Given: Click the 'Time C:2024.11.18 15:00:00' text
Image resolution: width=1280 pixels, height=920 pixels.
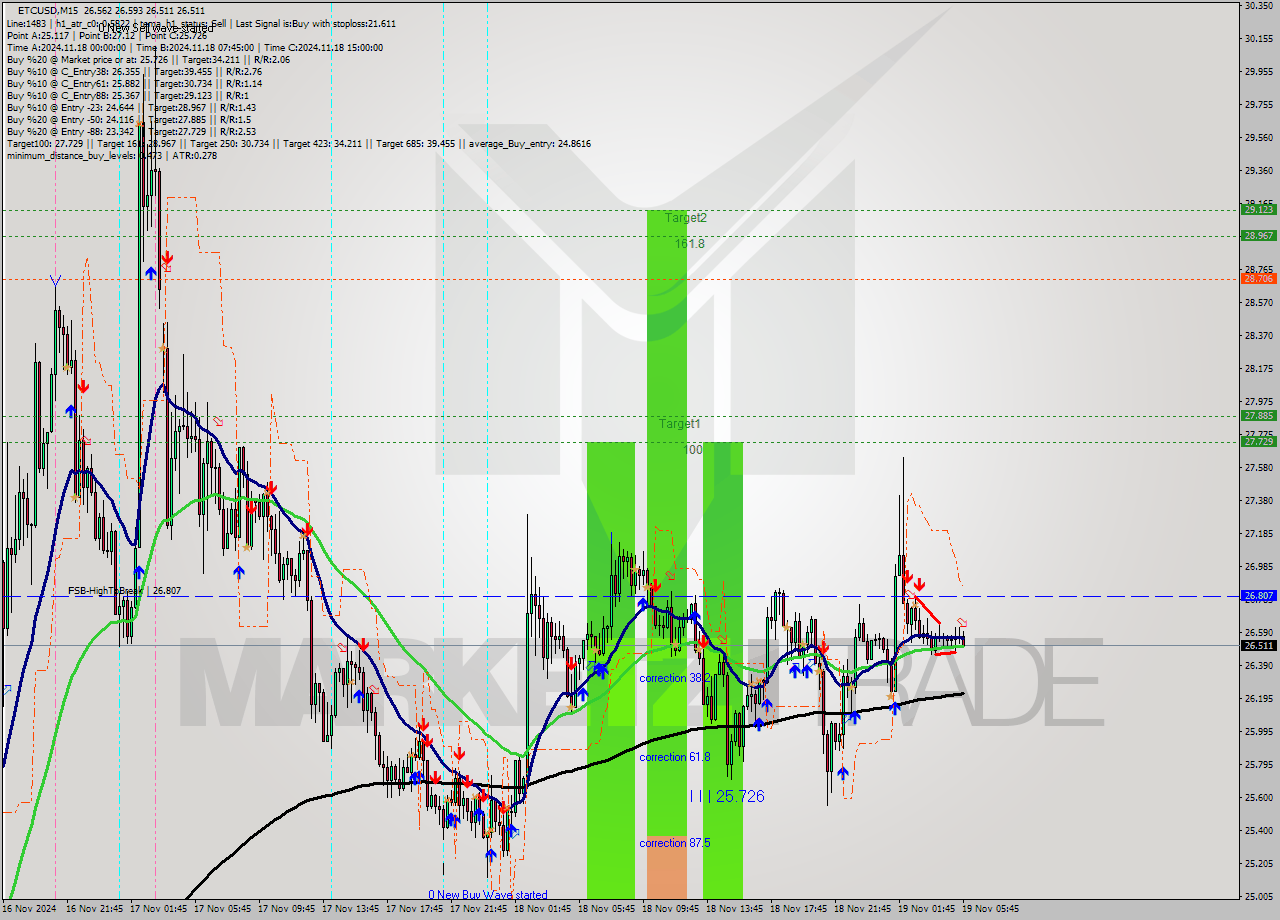Looking at the screenshot, I should (x=324, y=47).
